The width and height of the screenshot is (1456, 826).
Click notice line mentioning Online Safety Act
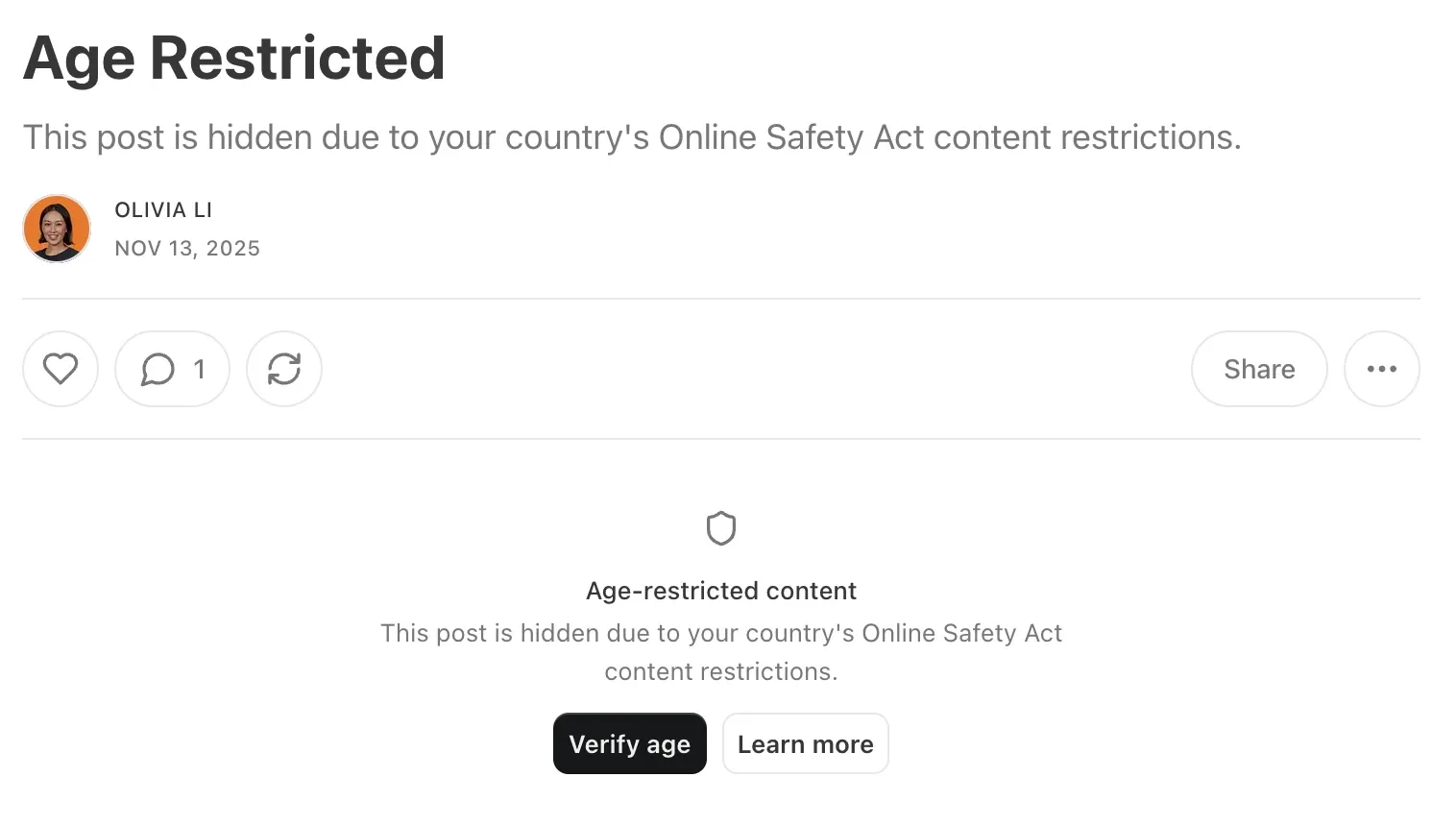click(721, 634)
